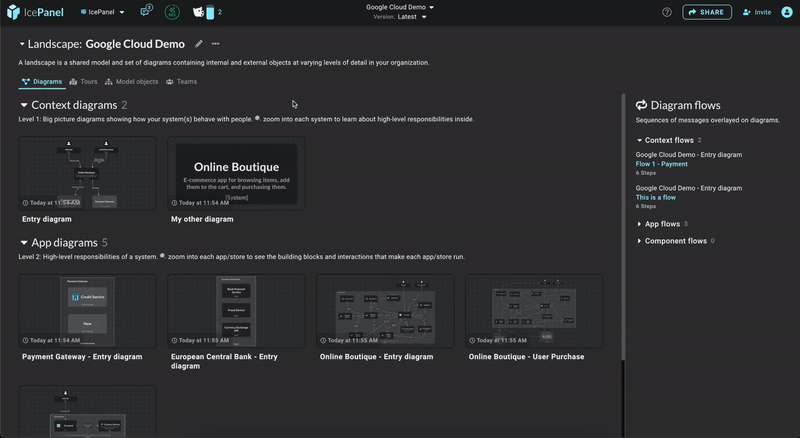Open the 'This is a flow' link
Screen dimensions: 800x438
(656, 197)
